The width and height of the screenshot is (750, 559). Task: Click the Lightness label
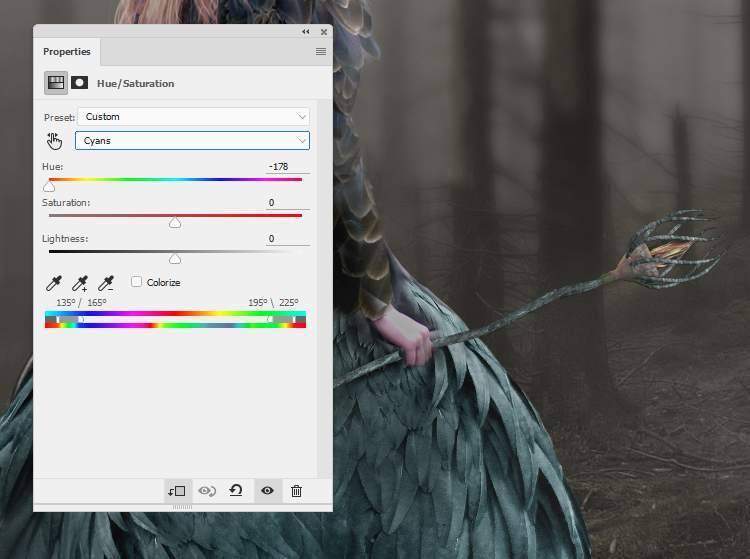pyautogui.click(x=65, y=239)
